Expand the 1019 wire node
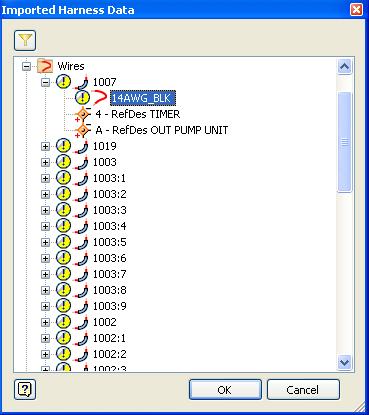 [x=45, y=146]
